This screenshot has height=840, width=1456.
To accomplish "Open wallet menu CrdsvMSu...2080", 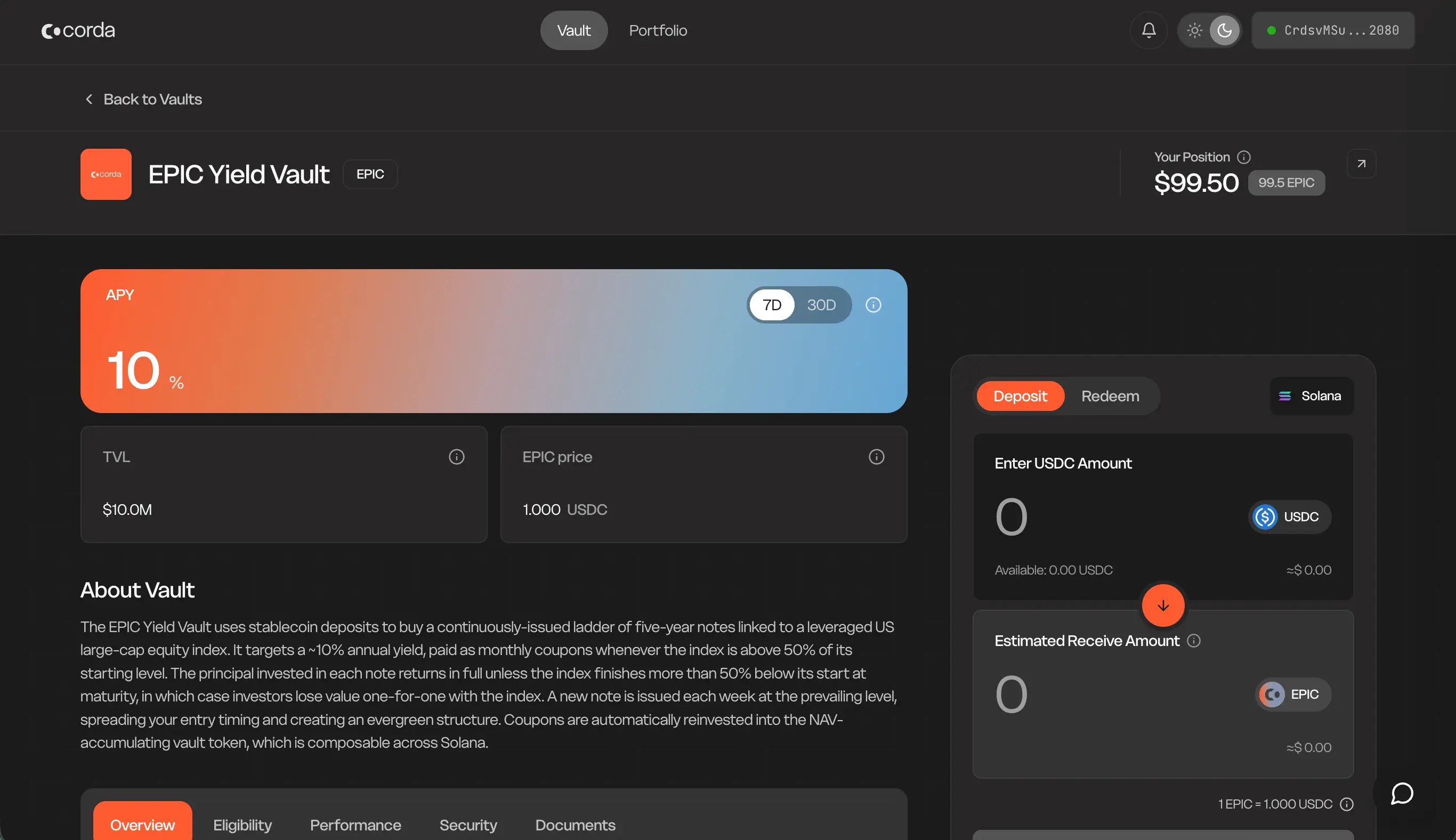I will tap(1333, 30).
